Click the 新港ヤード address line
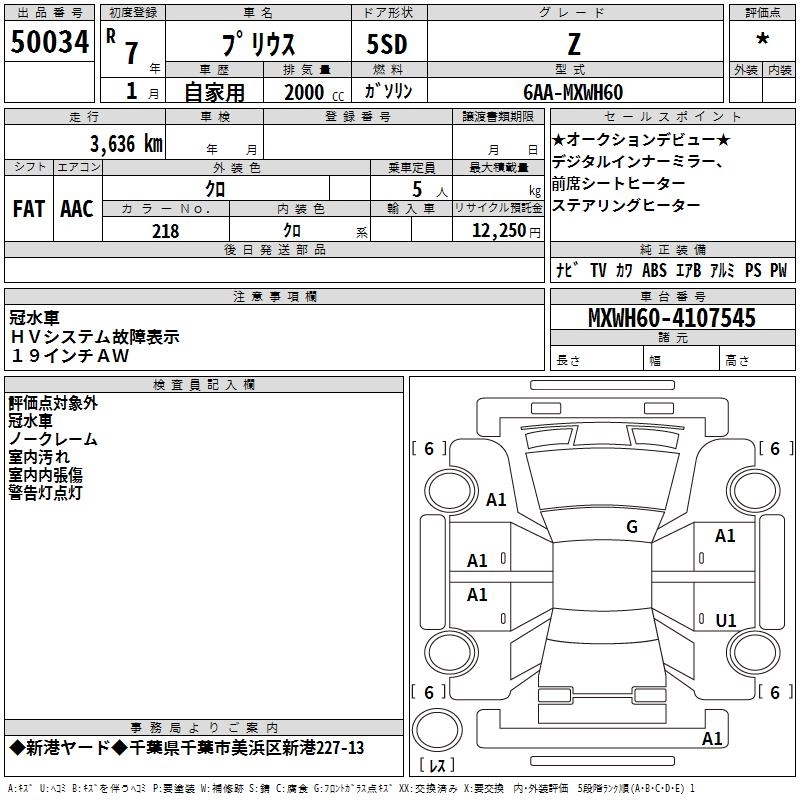This screenshot has height=800, width=800. [x=187, y=748]
